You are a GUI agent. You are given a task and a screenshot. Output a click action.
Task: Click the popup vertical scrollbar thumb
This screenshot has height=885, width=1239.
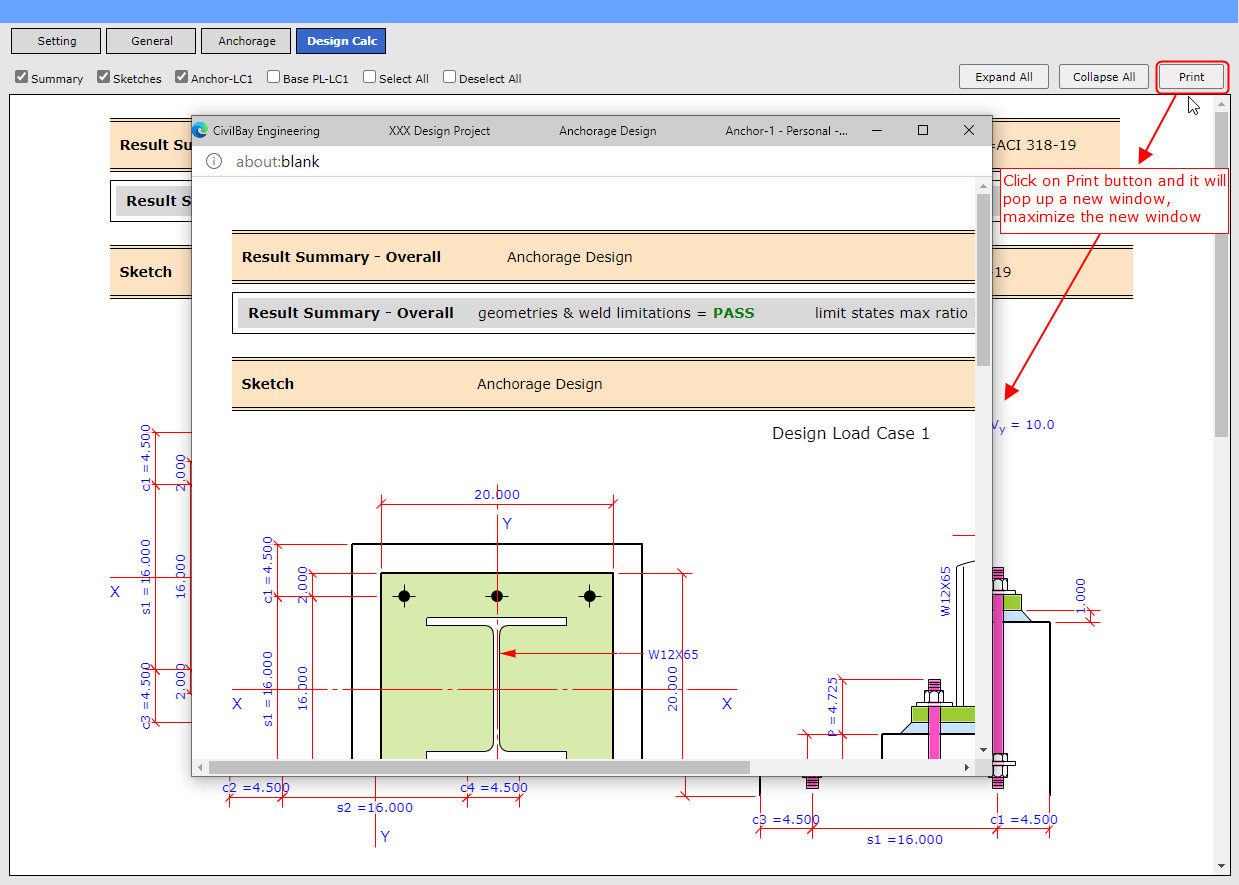pos(983,280)
